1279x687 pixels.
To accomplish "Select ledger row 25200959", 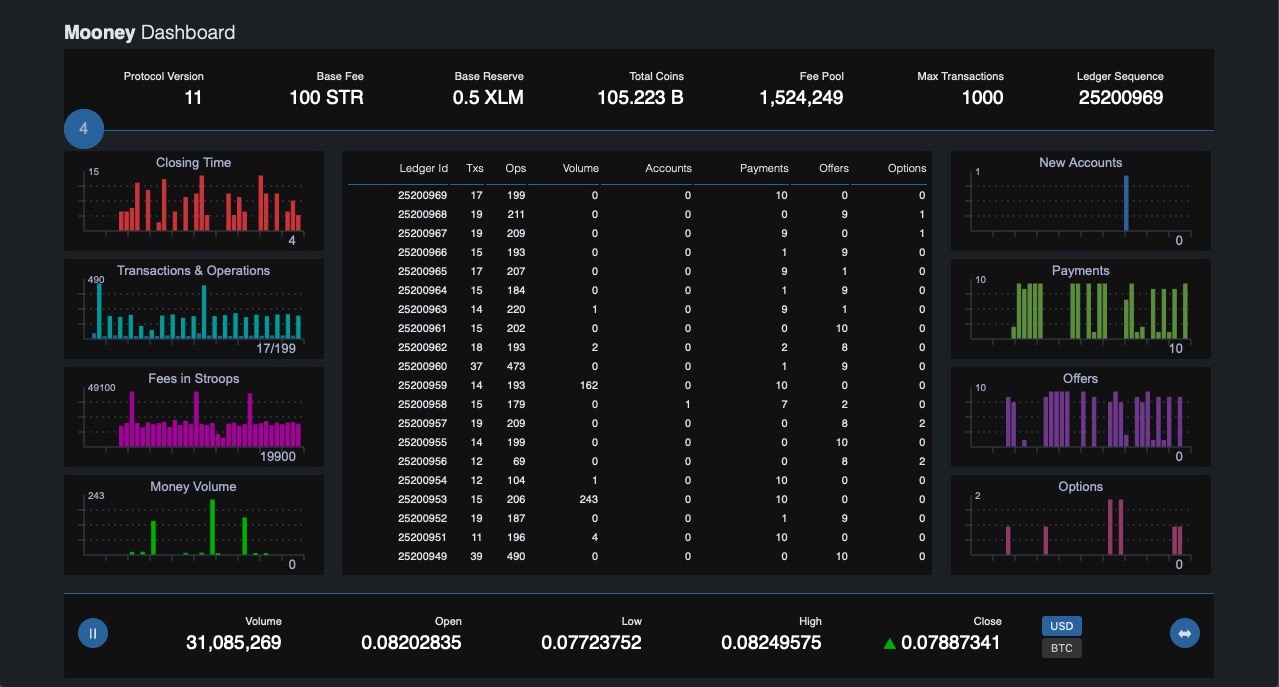I will click(x=637, y=385).
